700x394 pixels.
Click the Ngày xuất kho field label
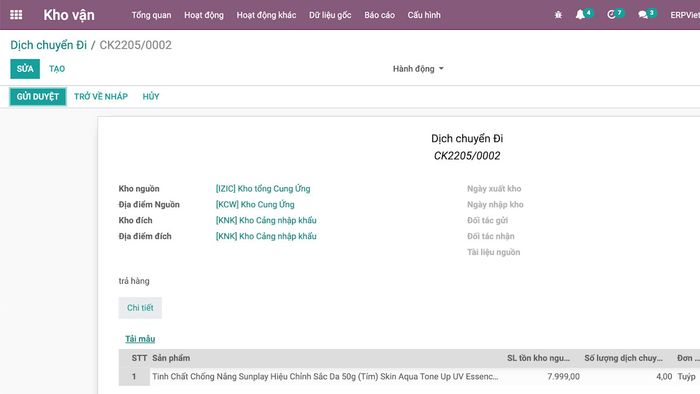(494, 189)
